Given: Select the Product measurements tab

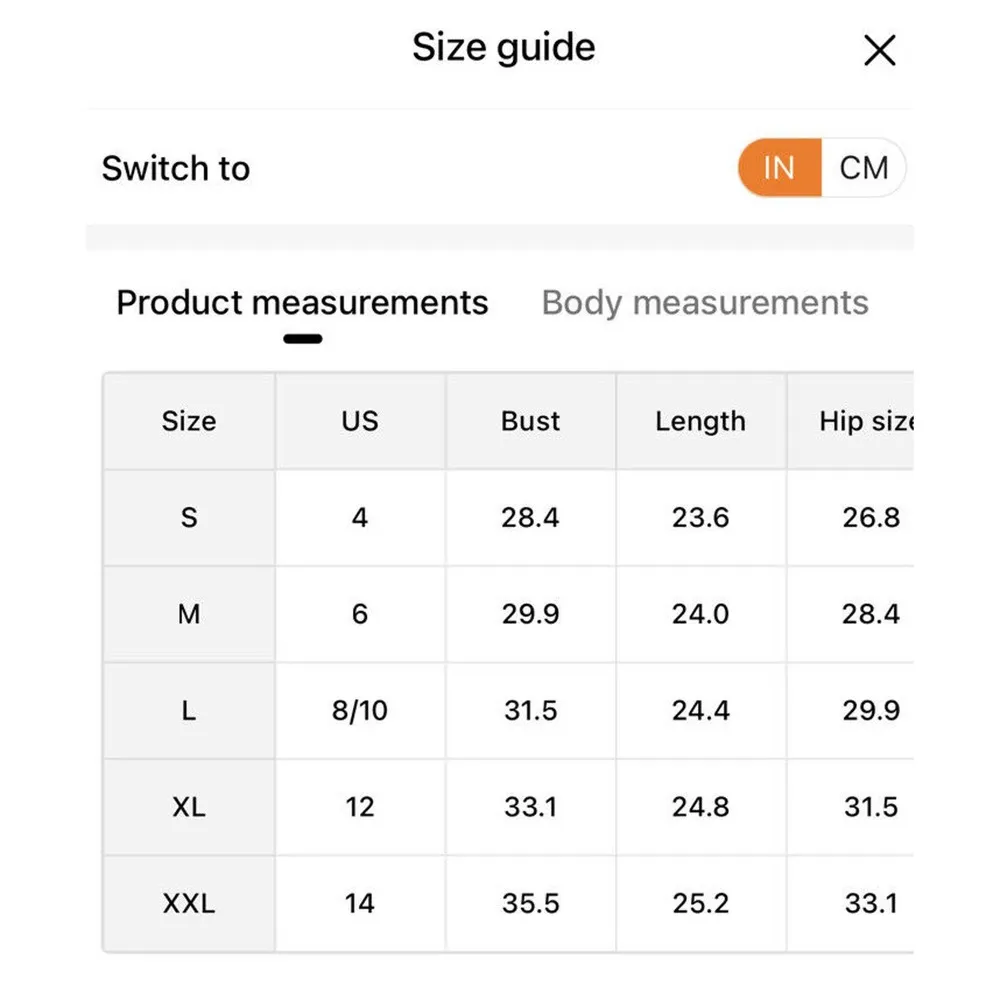Looking at the screenshot, I should coord(302,303).
